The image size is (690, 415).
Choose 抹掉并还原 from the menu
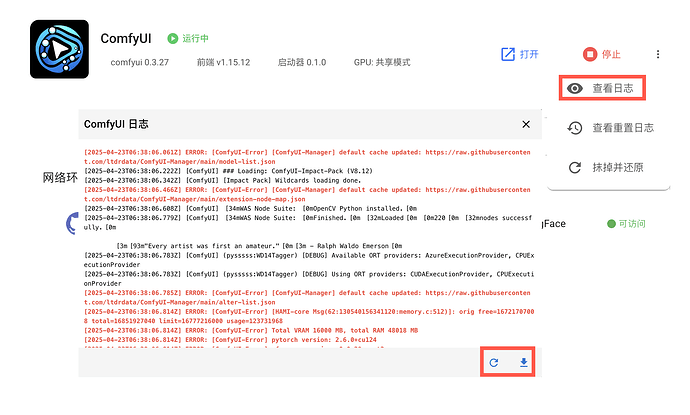[x=606, y=167]
